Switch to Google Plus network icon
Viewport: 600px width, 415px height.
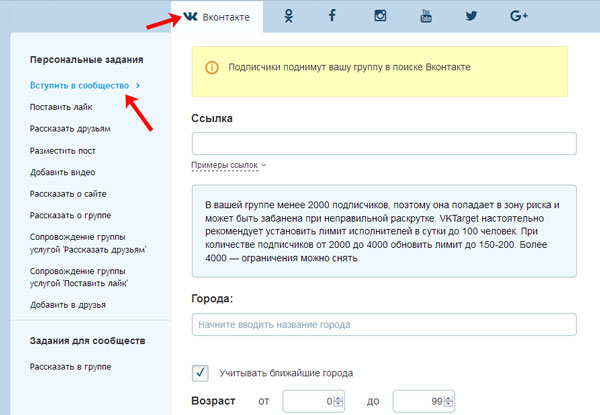pos(519,16)
